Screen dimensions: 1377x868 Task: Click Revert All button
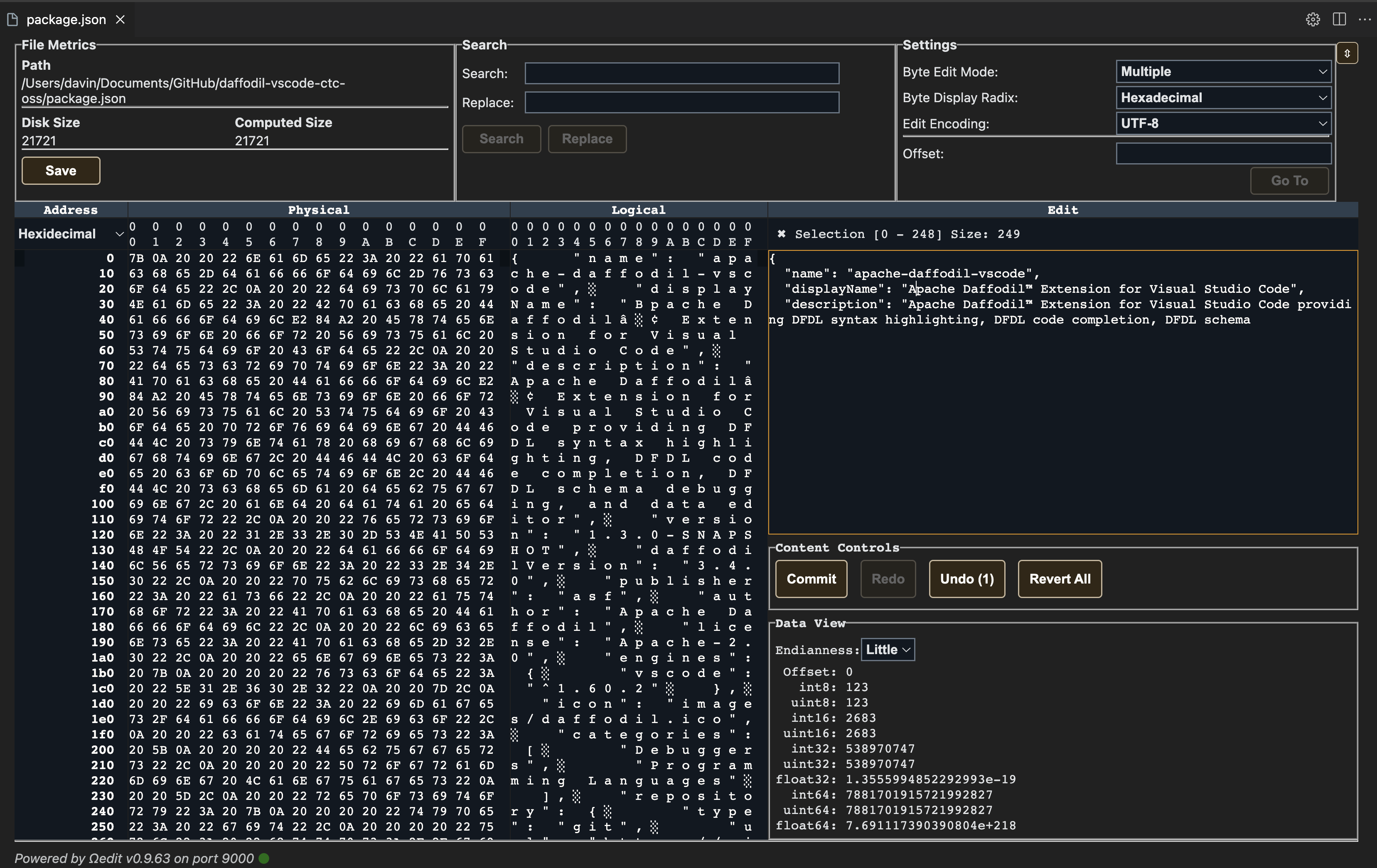(1060, 579)
